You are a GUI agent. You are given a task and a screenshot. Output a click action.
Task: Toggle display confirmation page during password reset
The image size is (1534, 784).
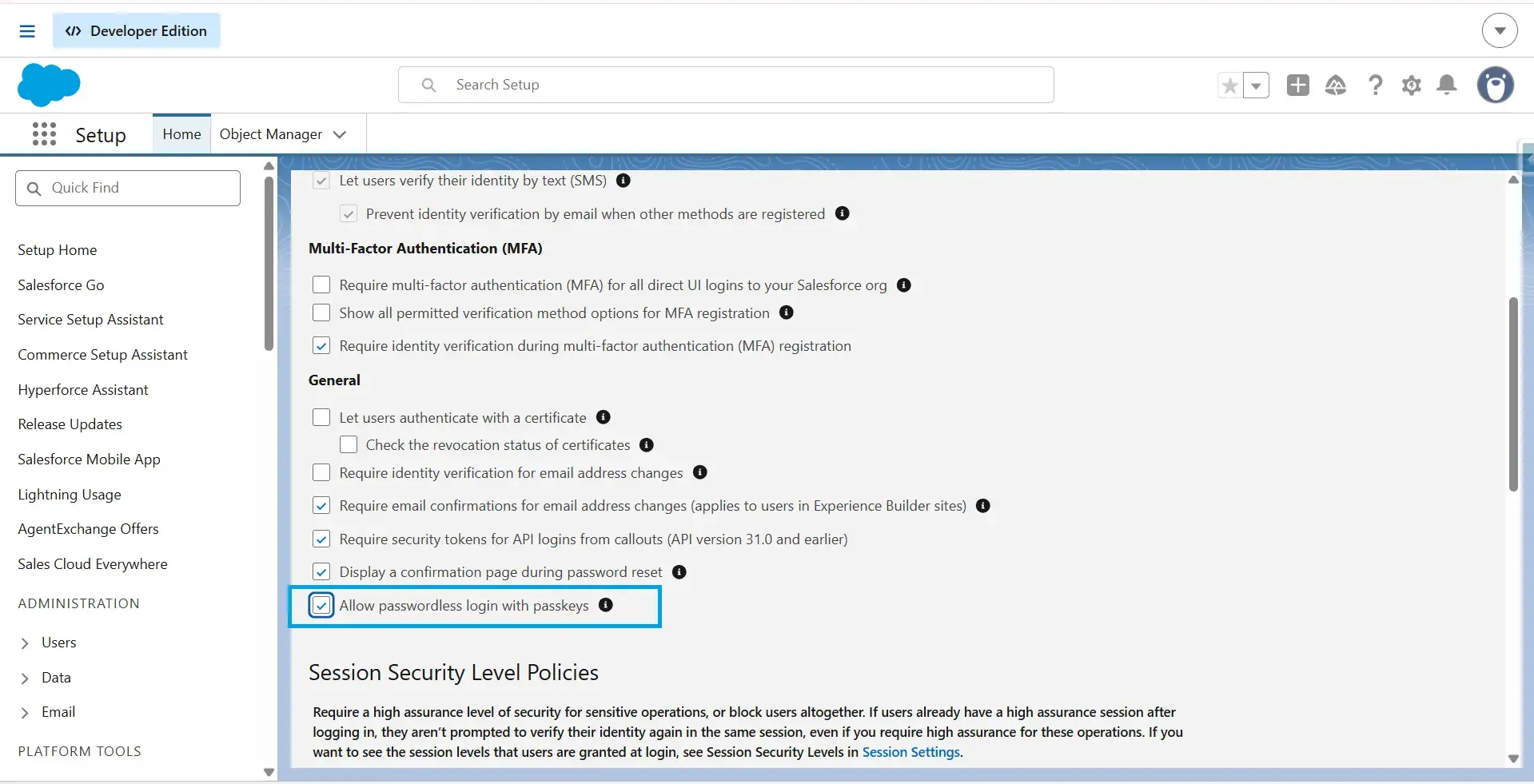[x=321, y=572]
